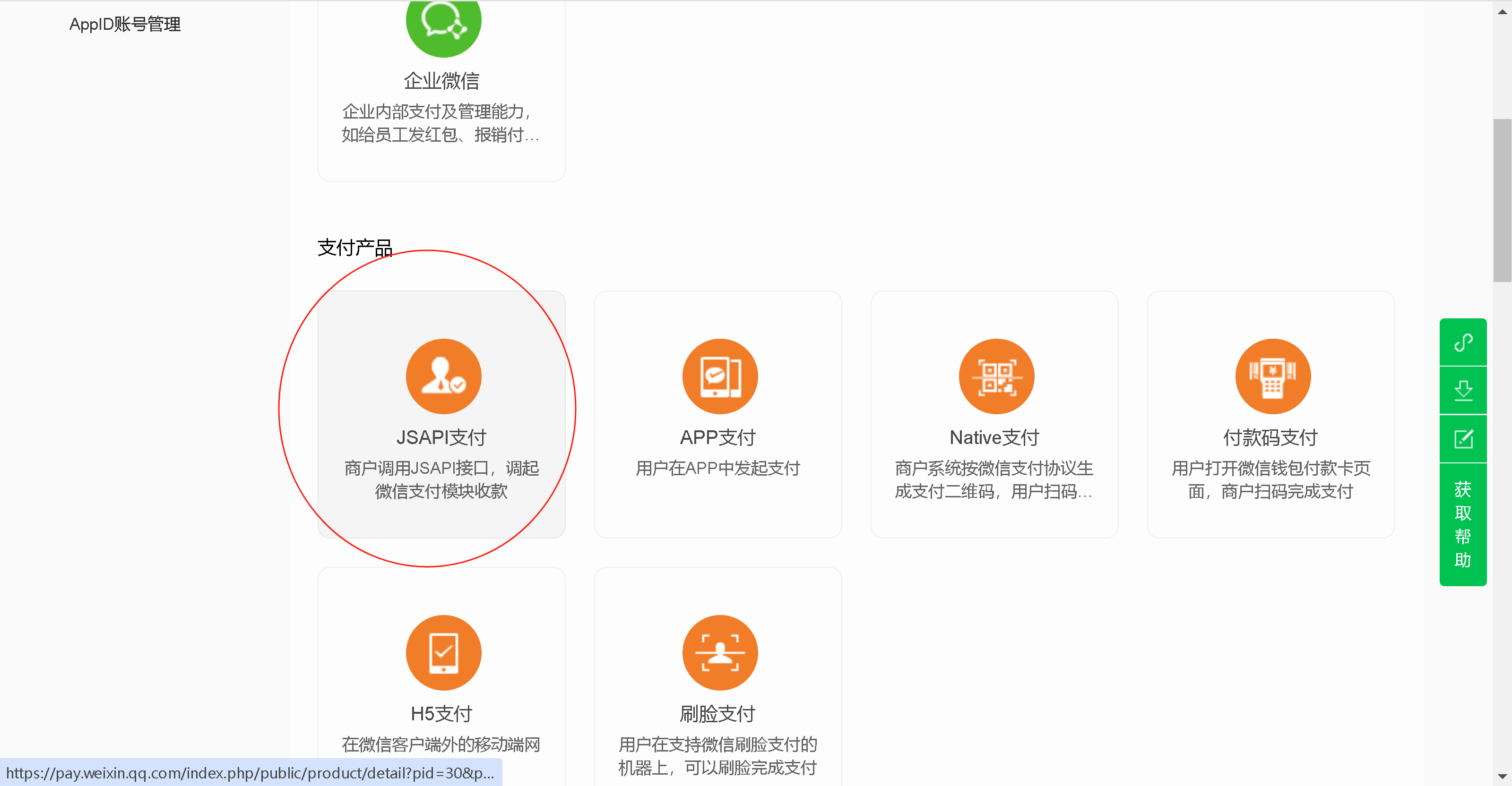Screen dimensions: 1512x786
Task: Open the Native支付 title link
Action: tap(994, 437)
